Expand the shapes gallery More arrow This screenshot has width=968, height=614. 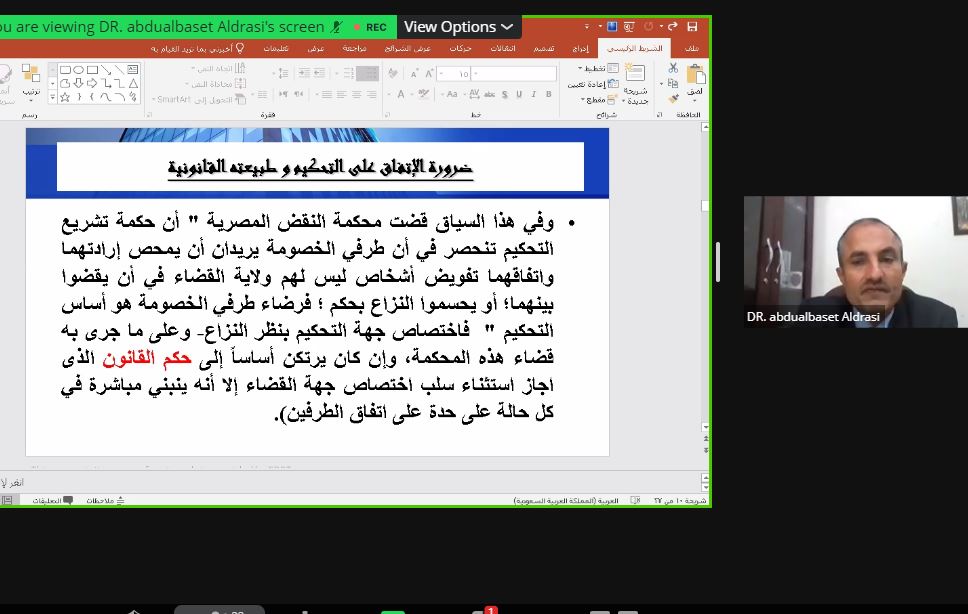52,97
